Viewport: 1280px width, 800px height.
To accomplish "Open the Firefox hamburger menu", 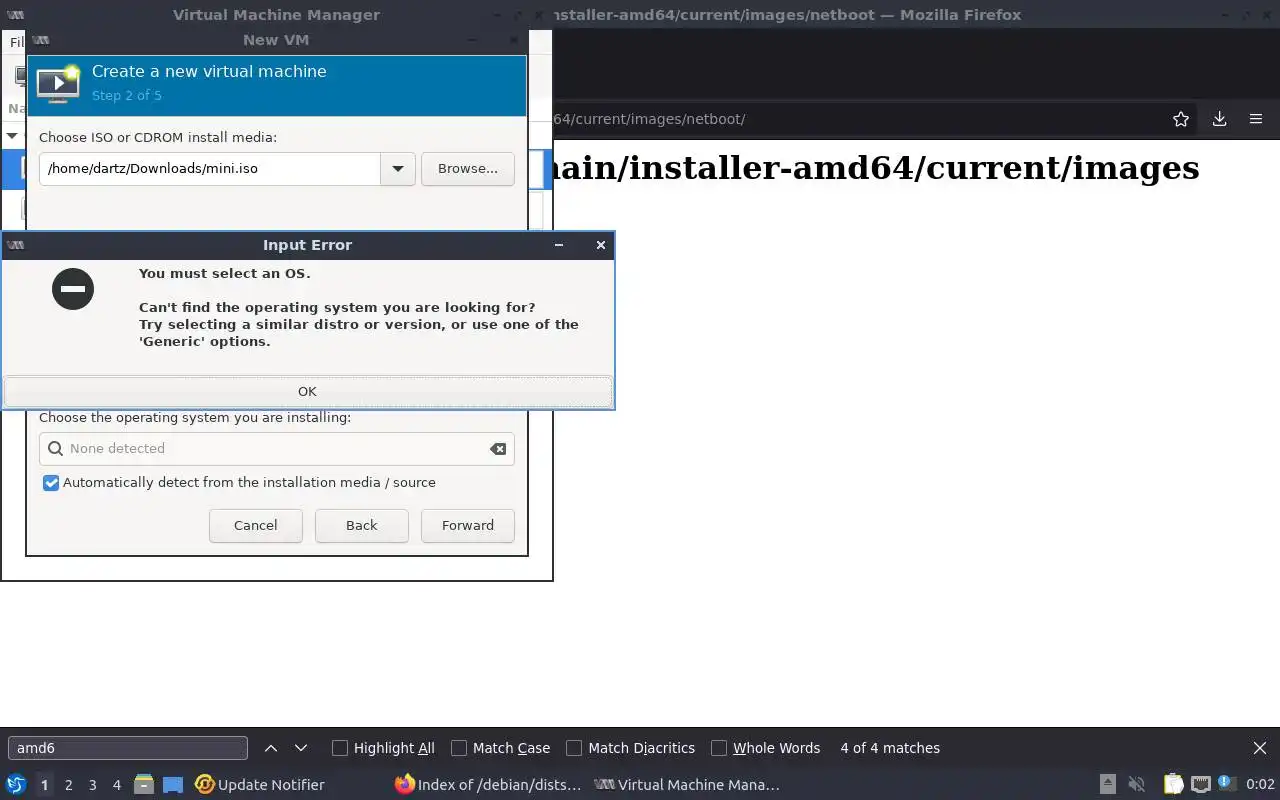I will tap(1256, 119).
